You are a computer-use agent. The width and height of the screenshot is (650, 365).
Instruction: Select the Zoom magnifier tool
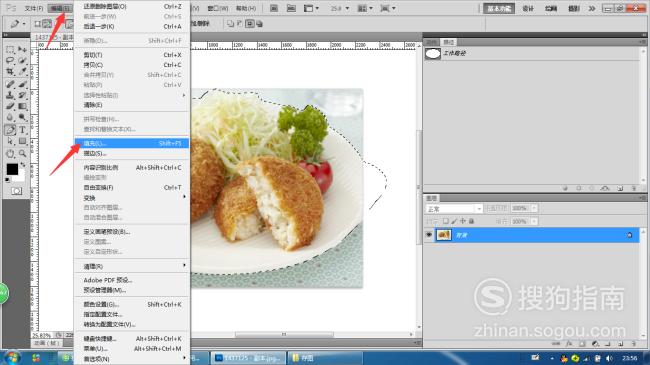(x=22, y=153)
